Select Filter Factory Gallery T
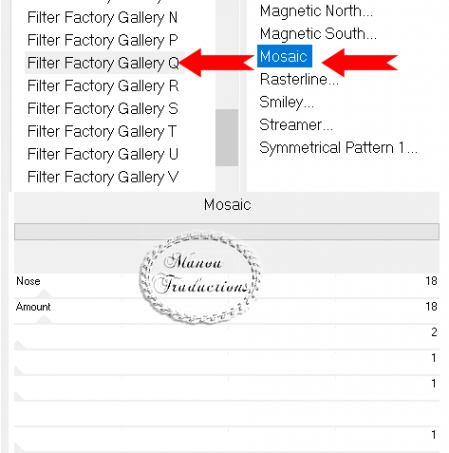This screenshot has height=453, width=449. (x=102, y=131)
